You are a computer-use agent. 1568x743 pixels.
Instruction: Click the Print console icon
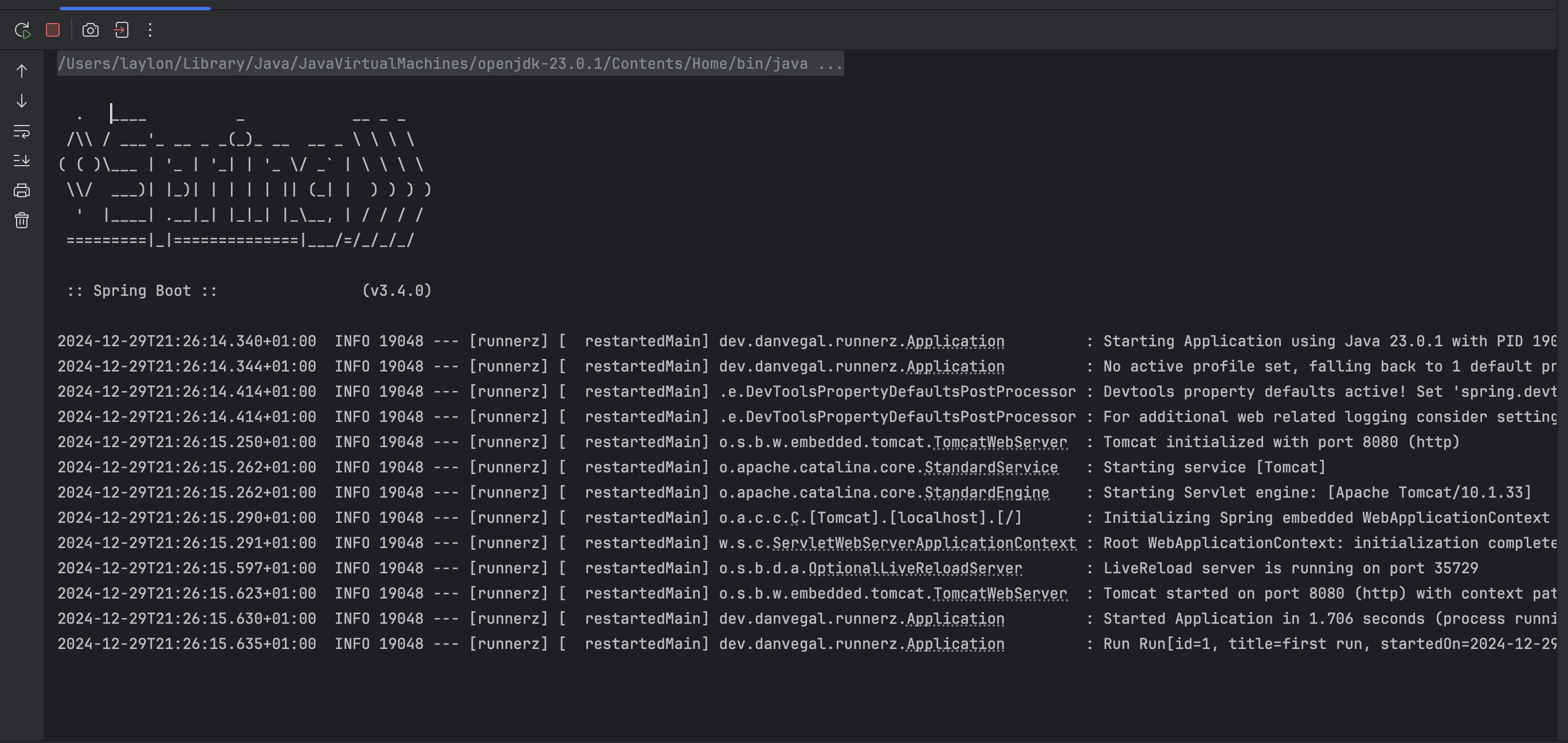click(22, 190)
